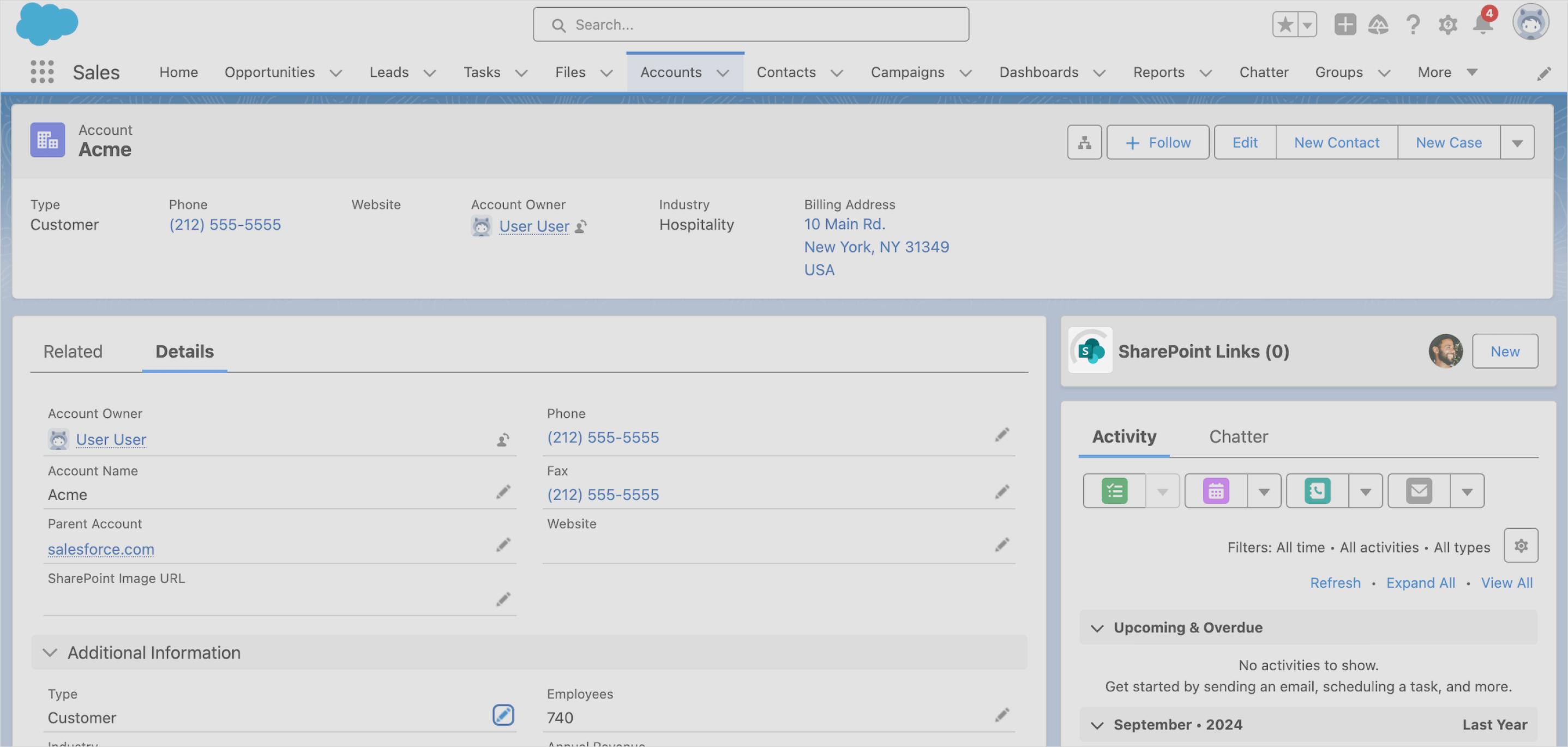Open timeline filter settings gear

click(x=1521, y=546)
